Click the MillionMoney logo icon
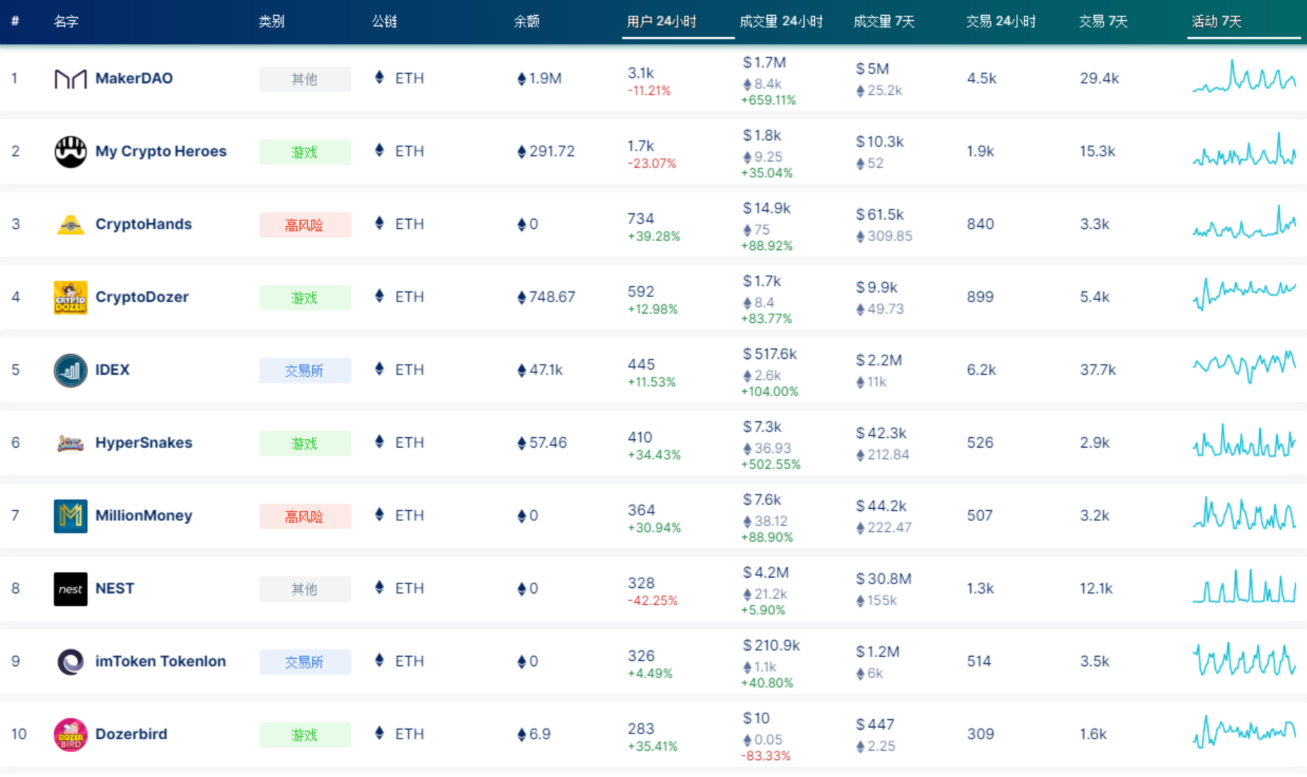The image size is (1307, 777). pos(70,516)
